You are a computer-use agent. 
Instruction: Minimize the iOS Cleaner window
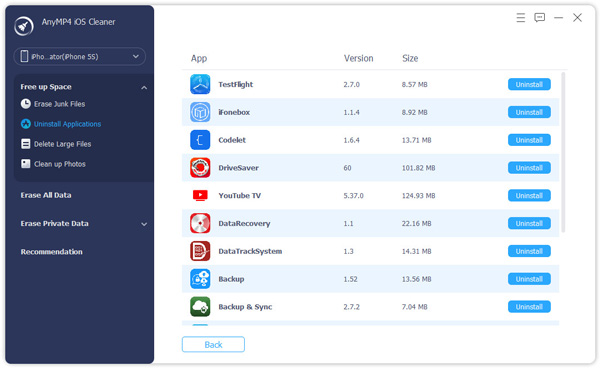click(558, 18)
